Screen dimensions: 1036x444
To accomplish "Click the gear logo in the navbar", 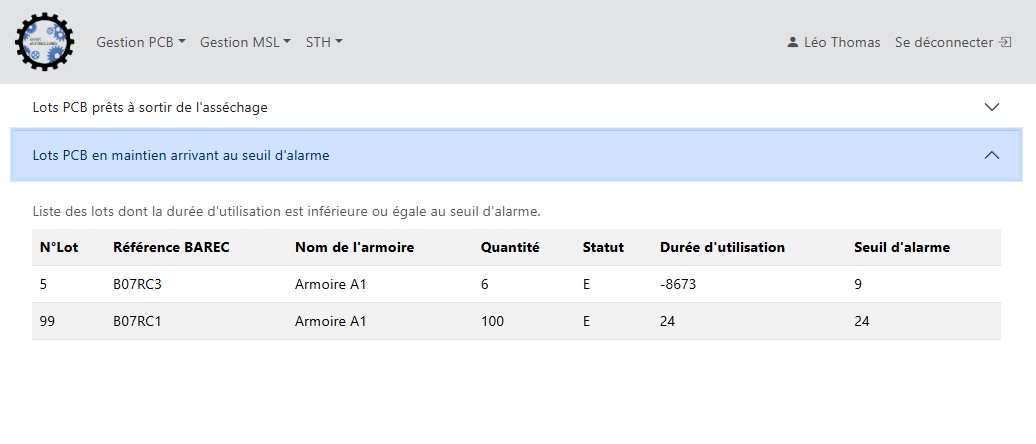I will tap(44, 42).
